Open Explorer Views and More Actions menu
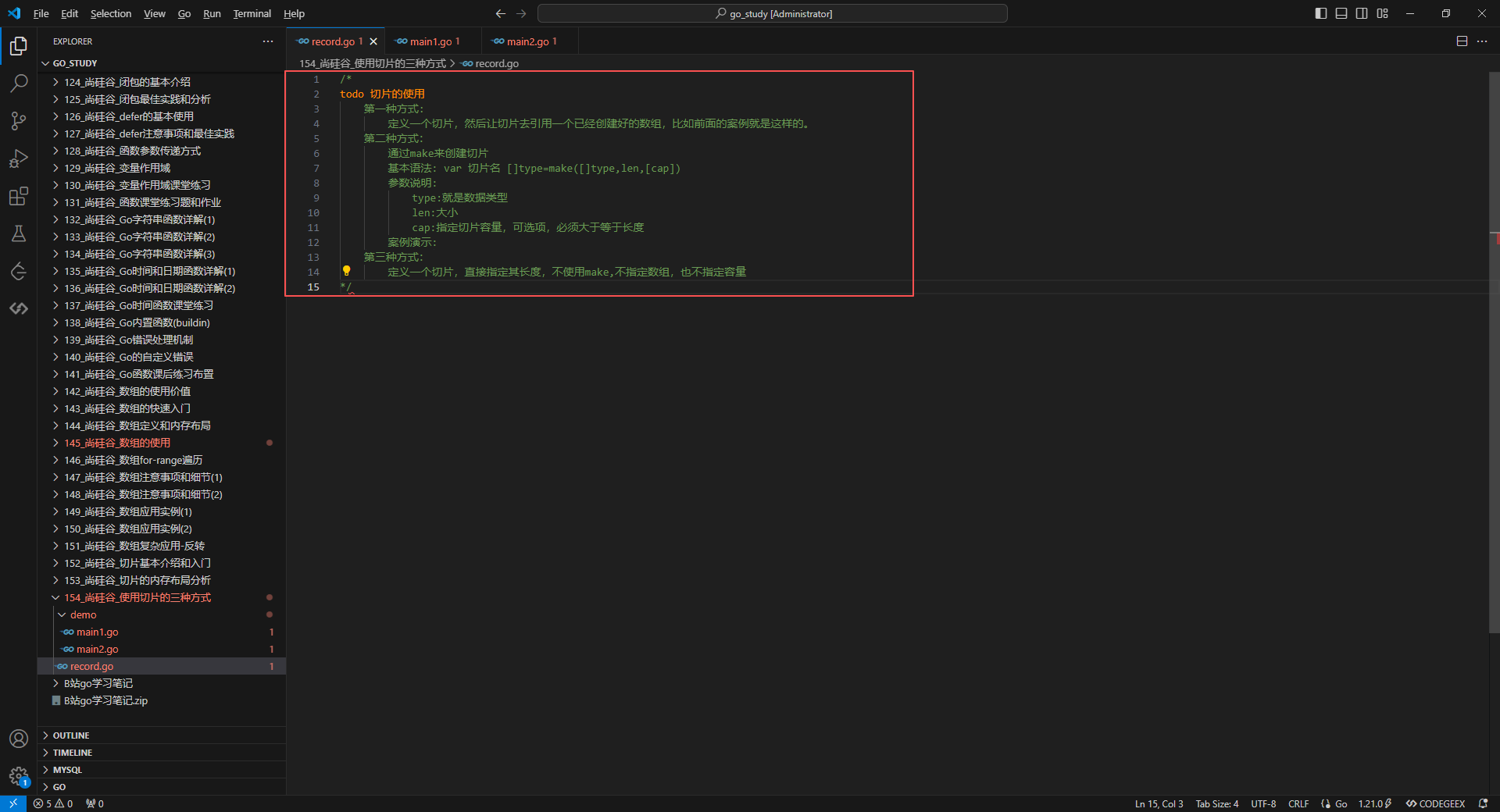This screenshot has width=1500, height=812. (x=268, y=41)
